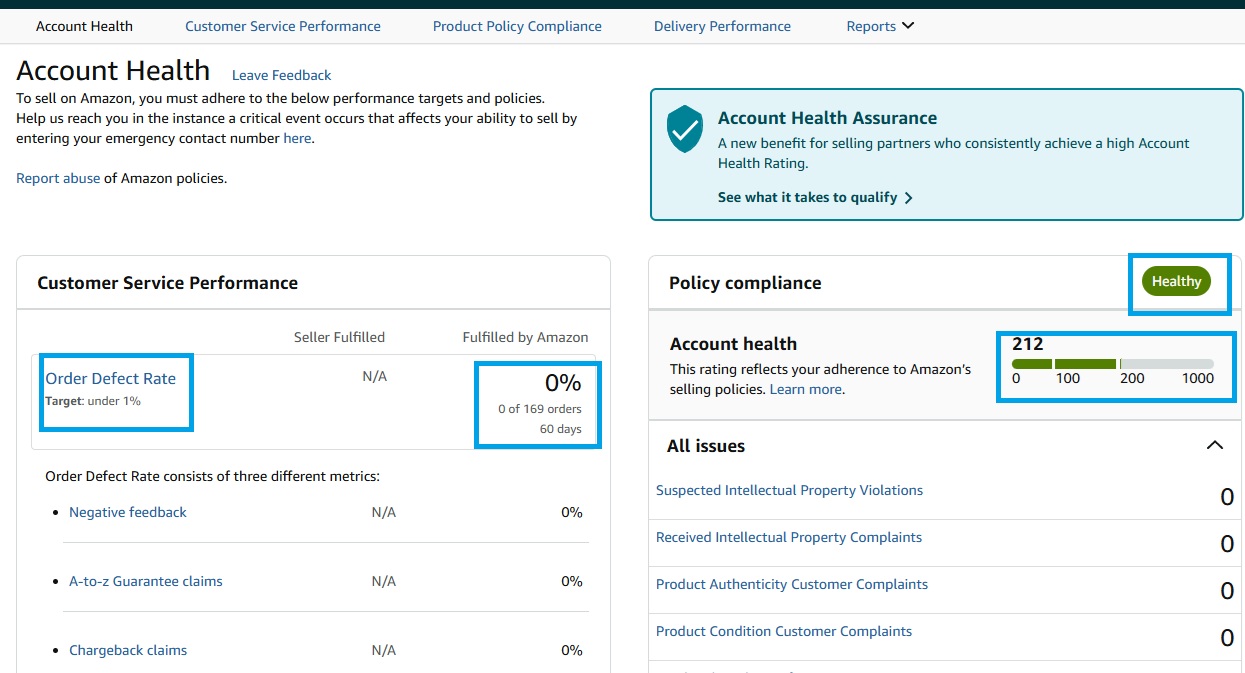Click the 0 count for Received Intellectual Property Complaints

point(1227,544)
